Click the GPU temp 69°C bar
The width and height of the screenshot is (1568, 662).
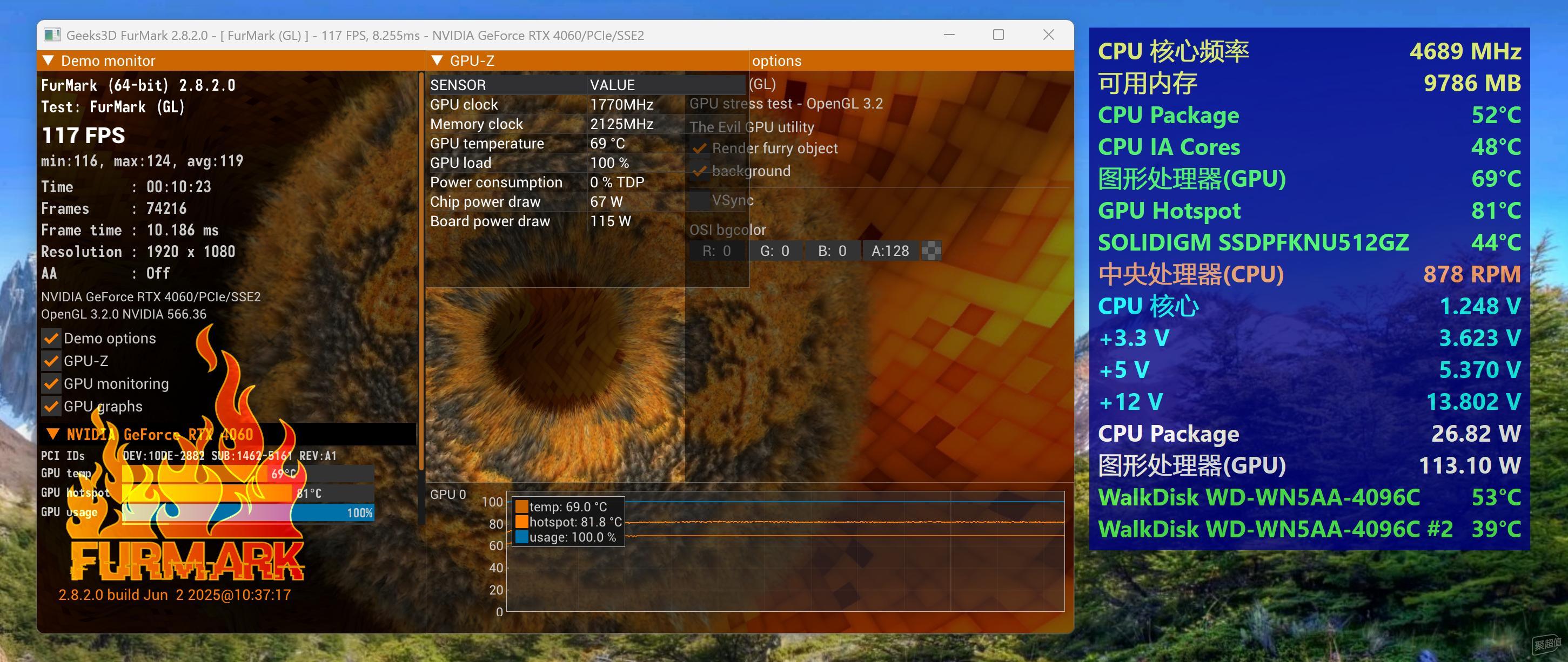tap(248, 474)
